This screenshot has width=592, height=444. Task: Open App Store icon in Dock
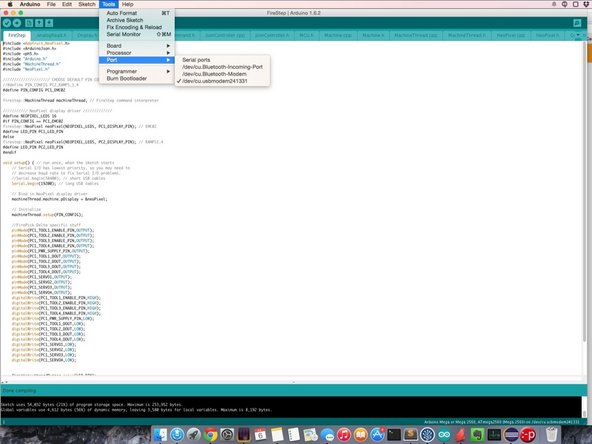pyautogui.click(x=377, y=435)
